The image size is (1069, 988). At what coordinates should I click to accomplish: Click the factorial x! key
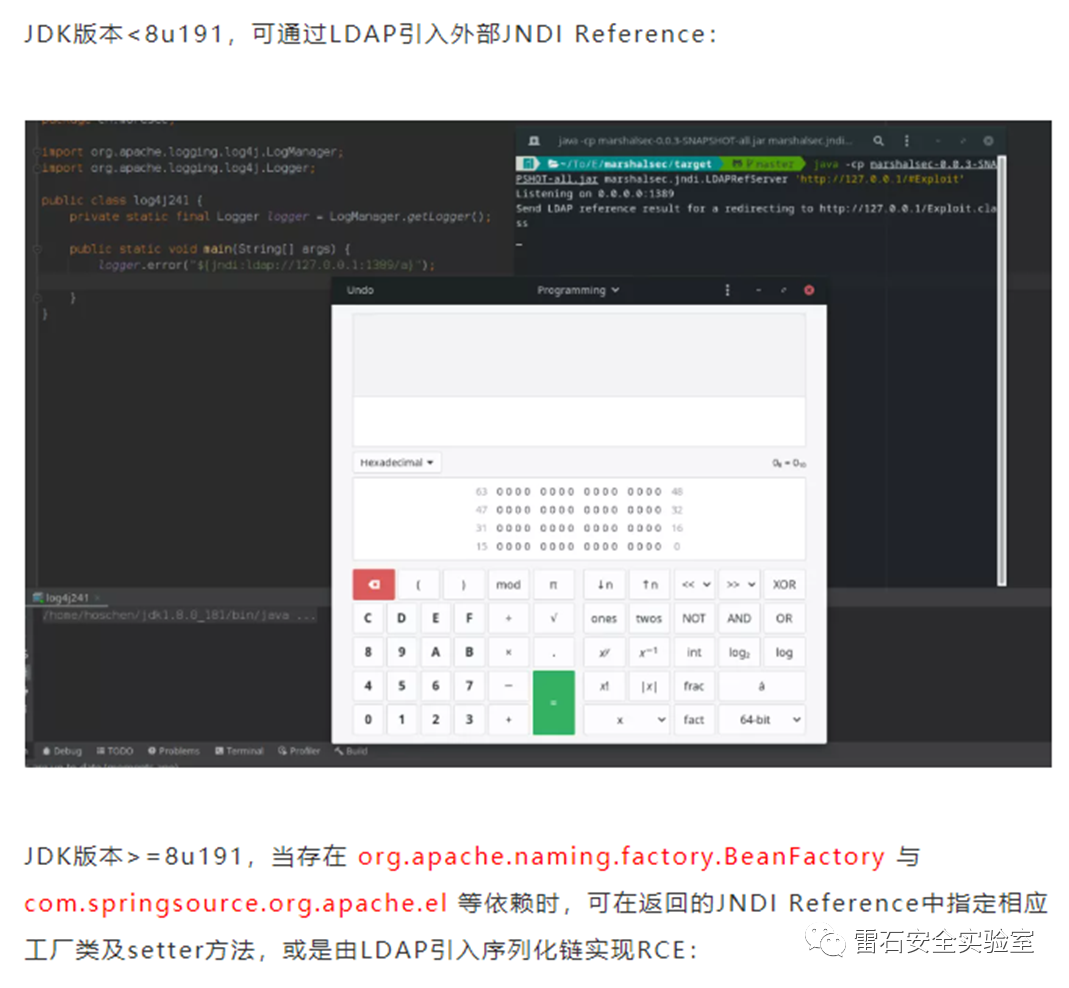tap(604, 686)
